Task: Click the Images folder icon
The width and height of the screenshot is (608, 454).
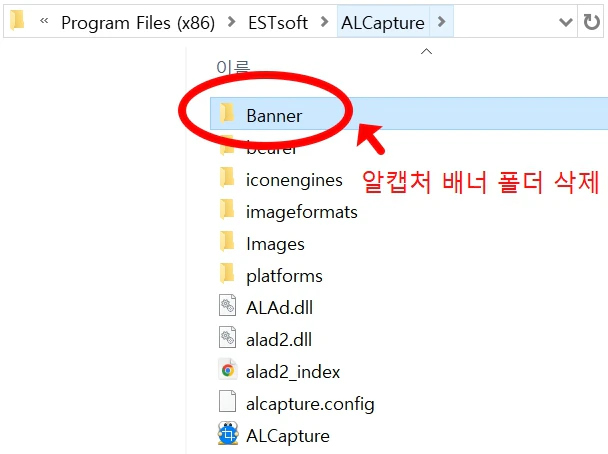Action: (227, 241)
